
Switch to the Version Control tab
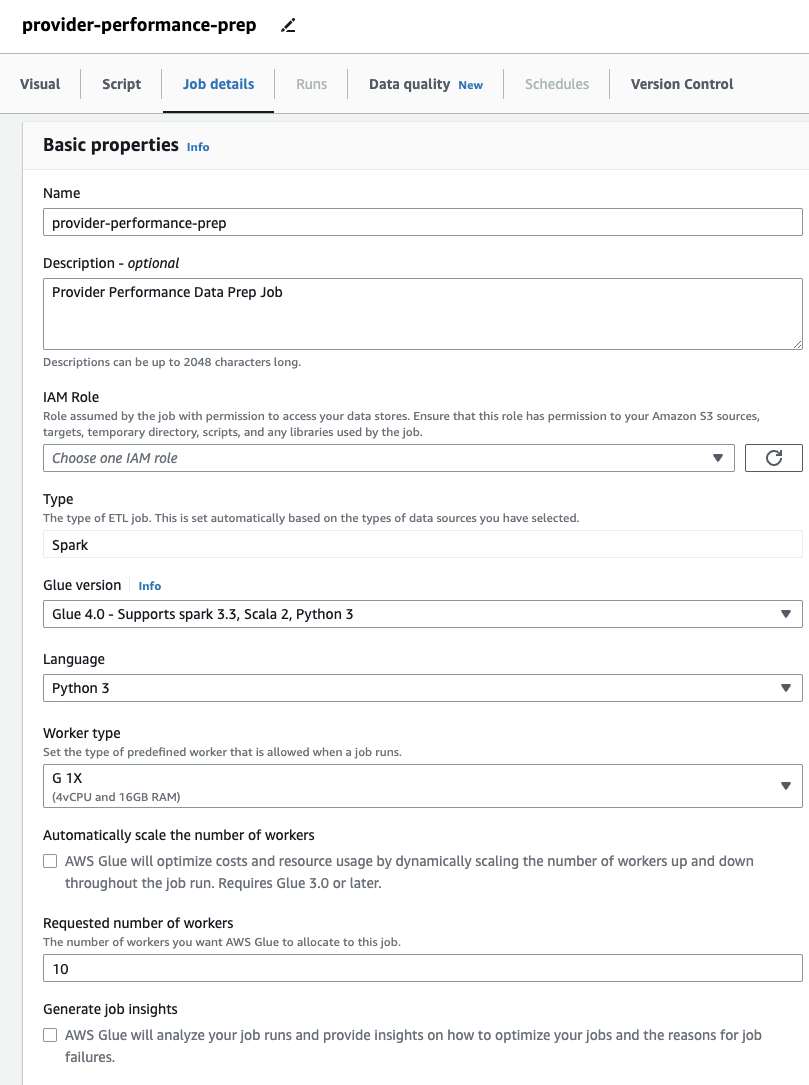pos(681,84)
